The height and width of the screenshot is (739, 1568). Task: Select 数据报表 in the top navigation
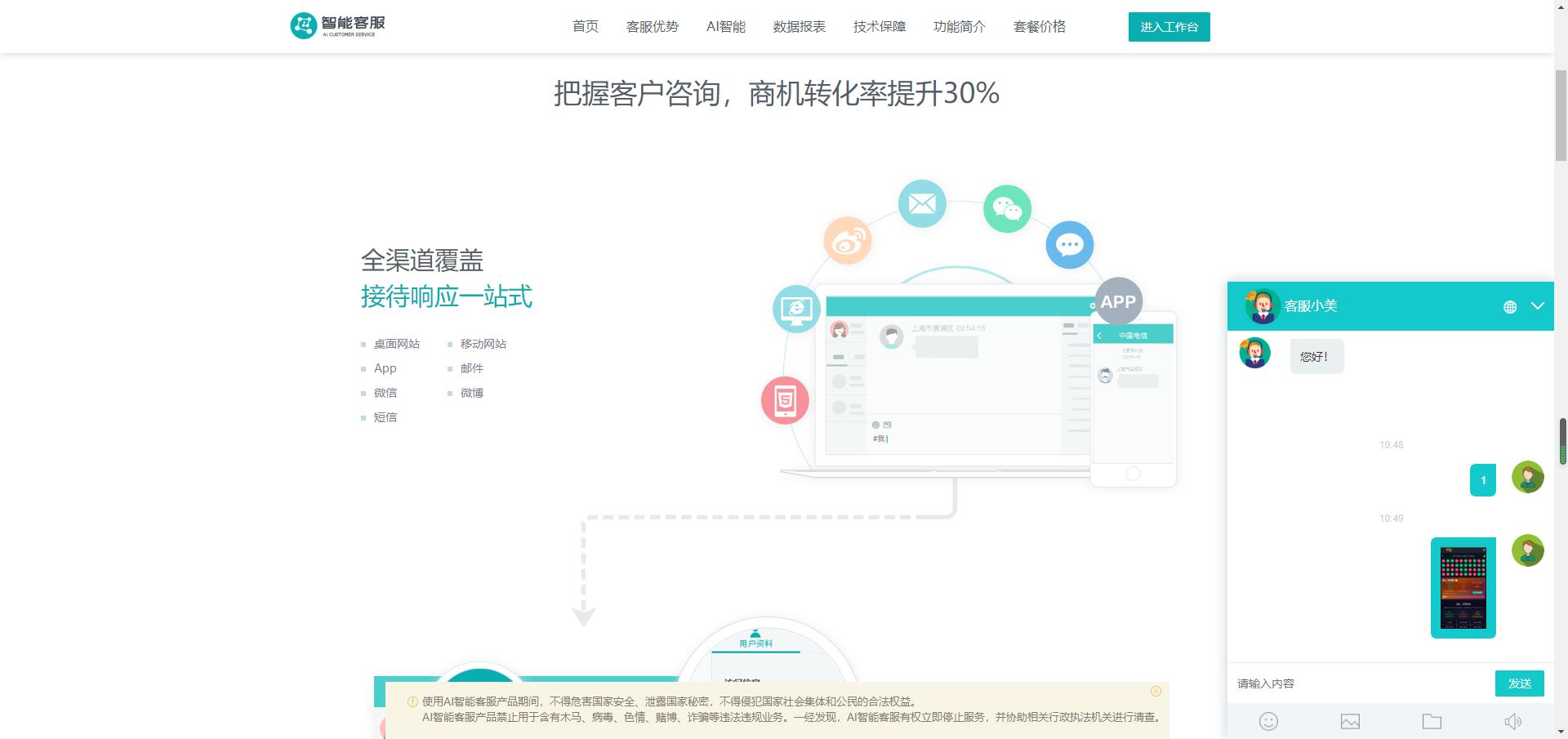coord(800,27)
